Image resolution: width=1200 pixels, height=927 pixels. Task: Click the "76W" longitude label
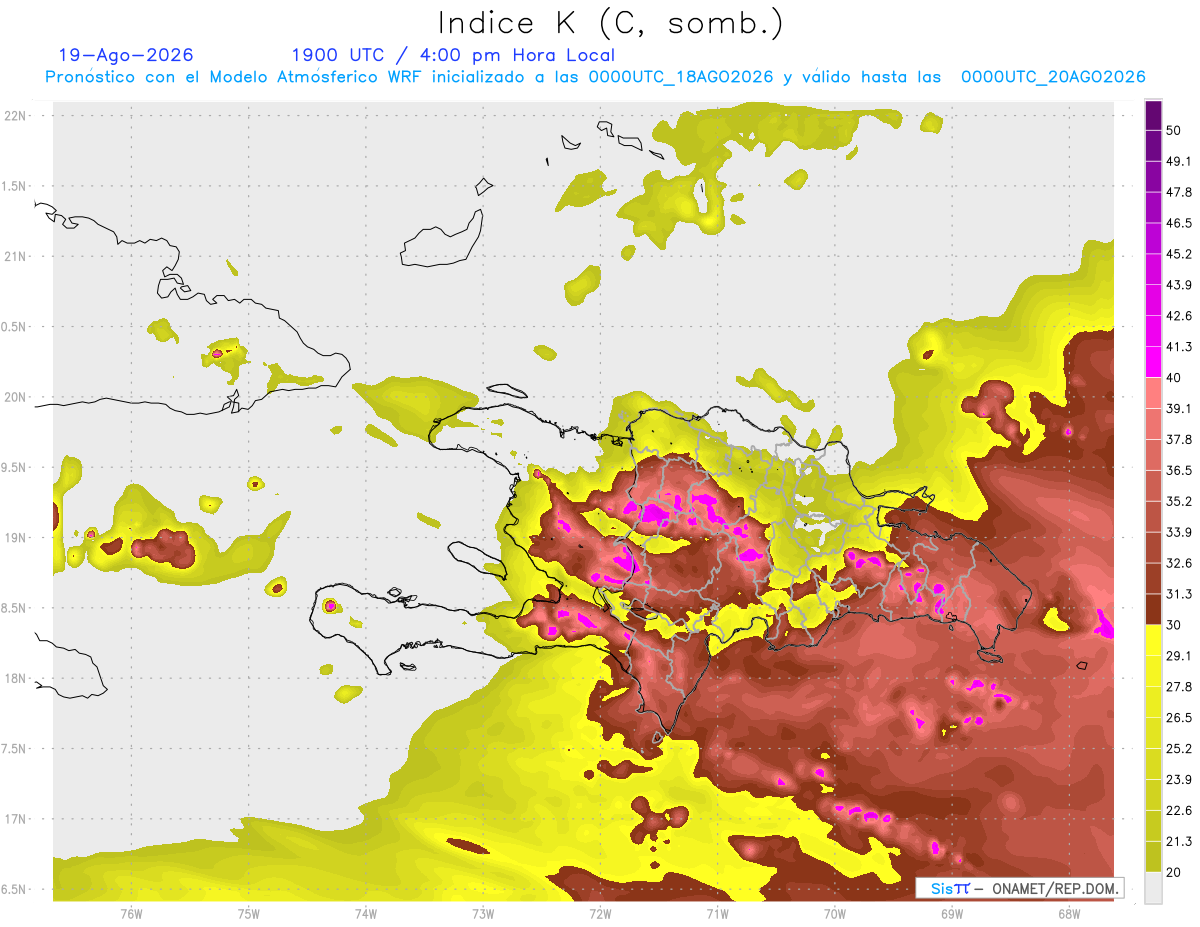pyautogui.click(x=131, y=914)
